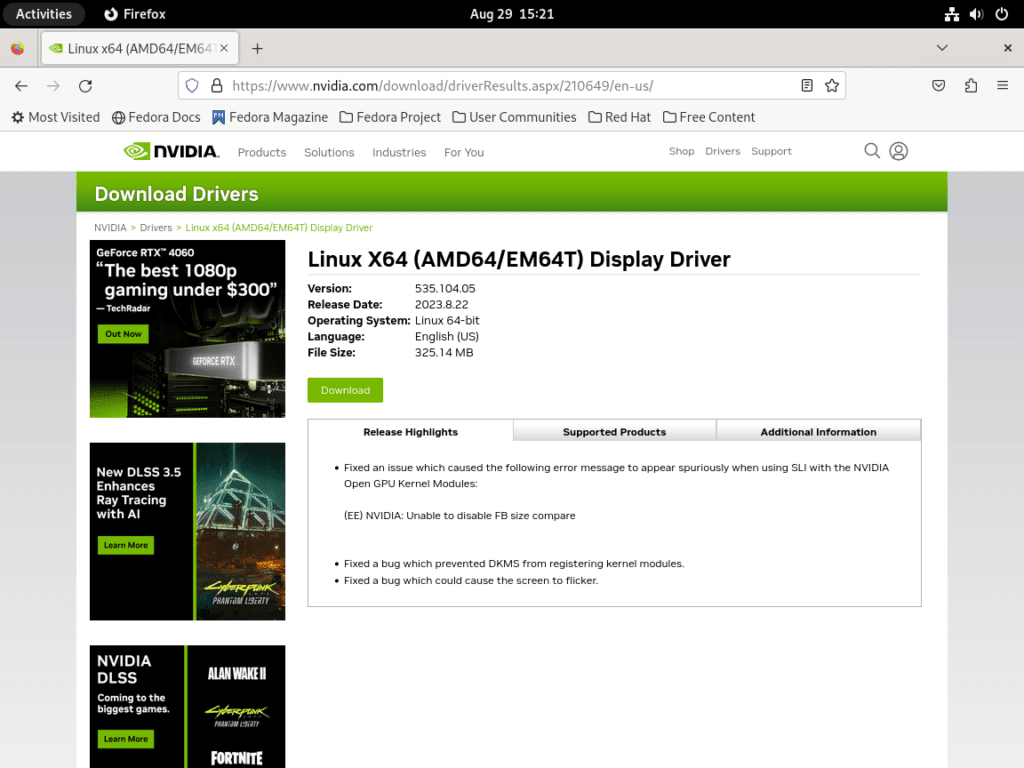The height and width of the screenshot is (768, 1024).
Task: Open the Drivers breadcrumb link
Action: [x=156, y=227]
